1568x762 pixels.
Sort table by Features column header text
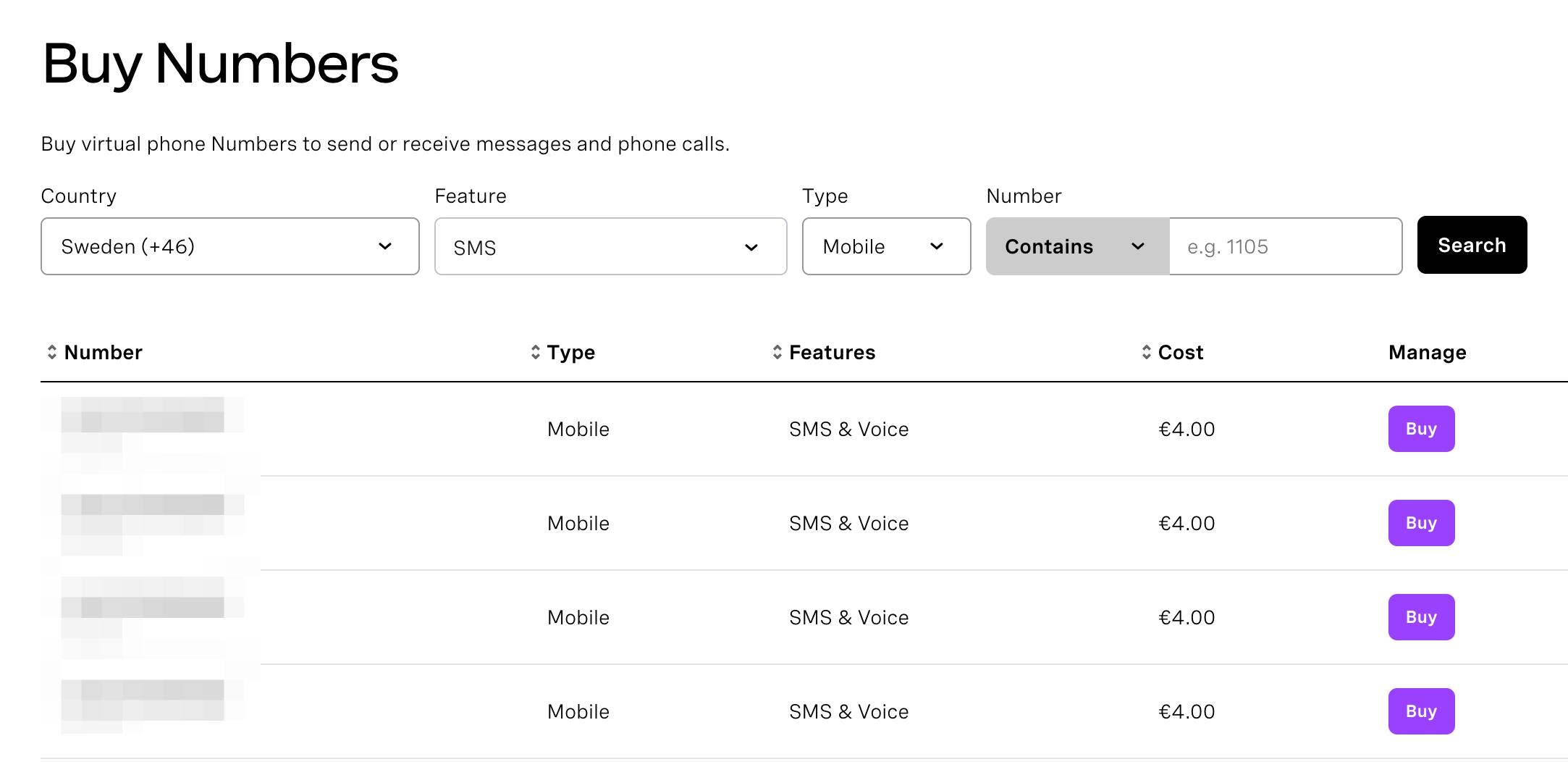pos(832,352)
